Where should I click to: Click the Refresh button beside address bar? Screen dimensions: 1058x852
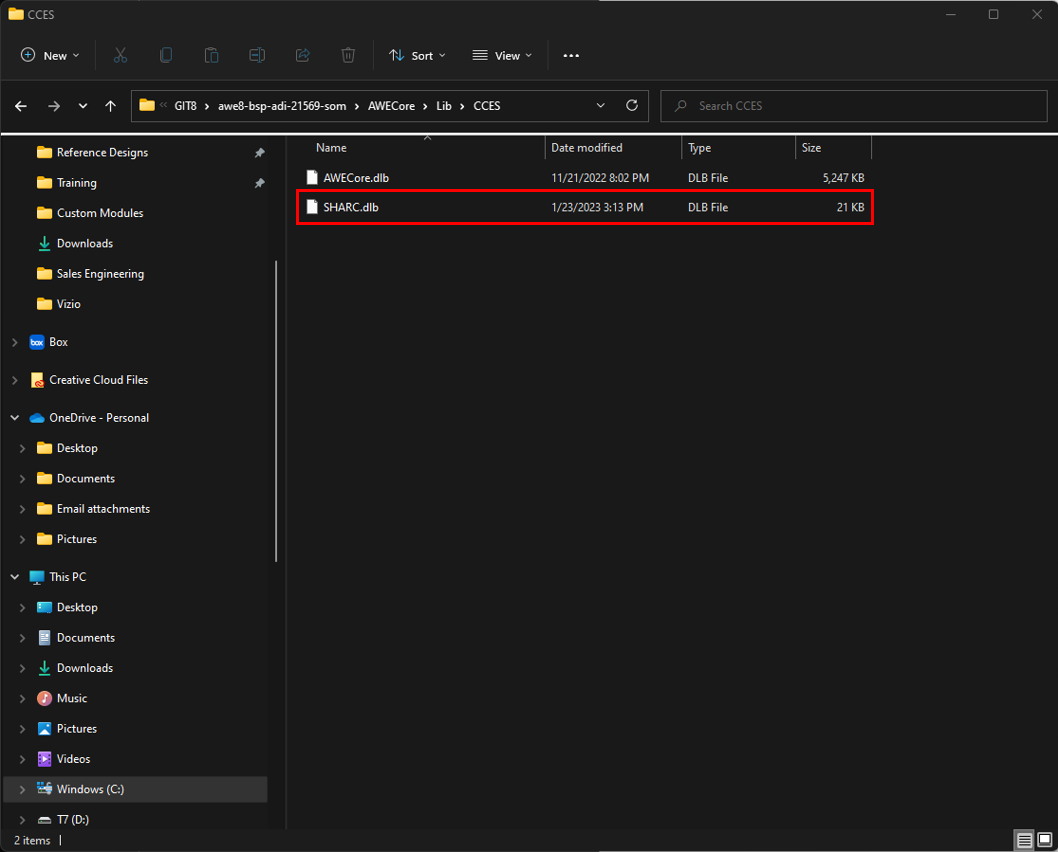tap(631, 105)
